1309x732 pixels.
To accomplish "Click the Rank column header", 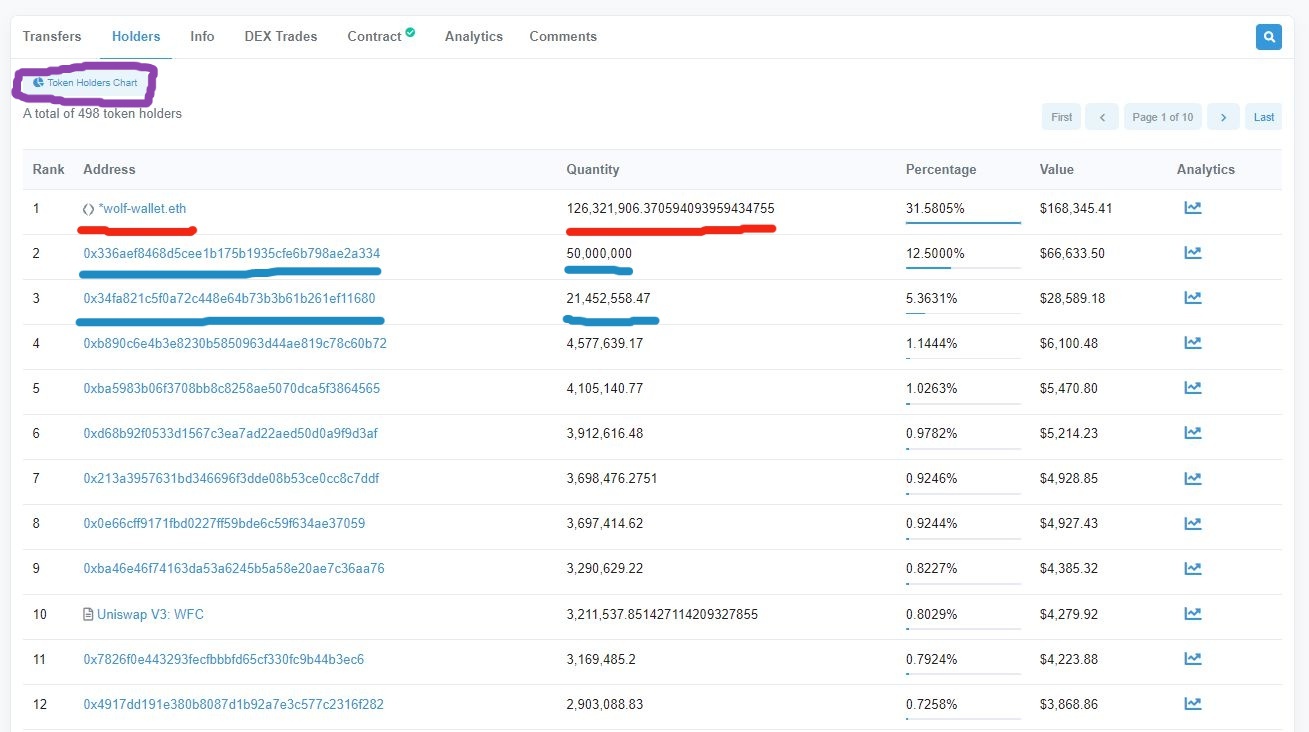I will tap(48, 169).
